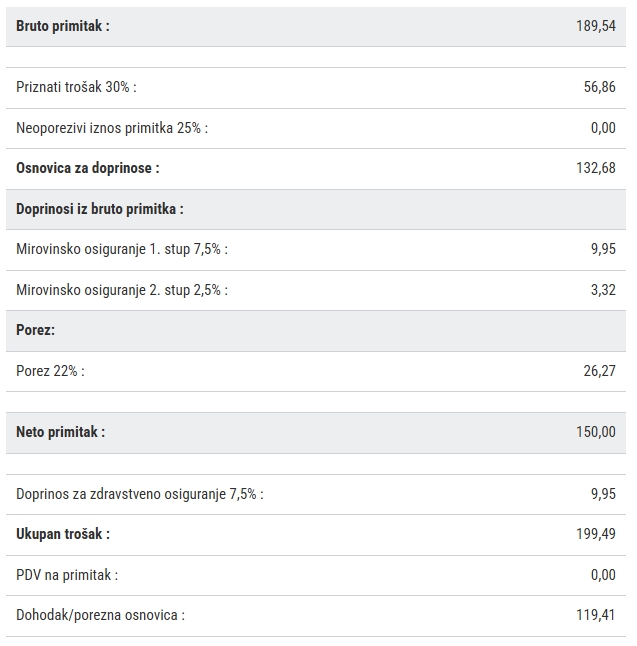Click the Porez: section header
This screenshot has height=646, width=637.
tap(36, 330)
